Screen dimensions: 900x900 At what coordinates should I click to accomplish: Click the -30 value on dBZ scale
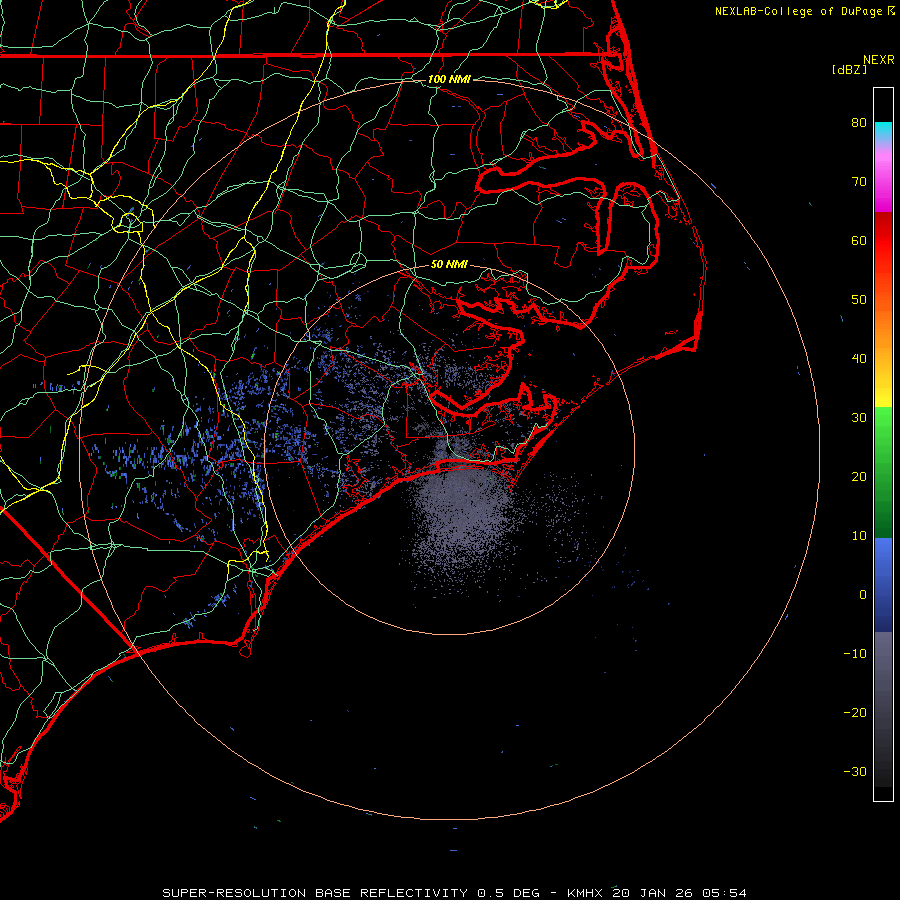[855, 771]
